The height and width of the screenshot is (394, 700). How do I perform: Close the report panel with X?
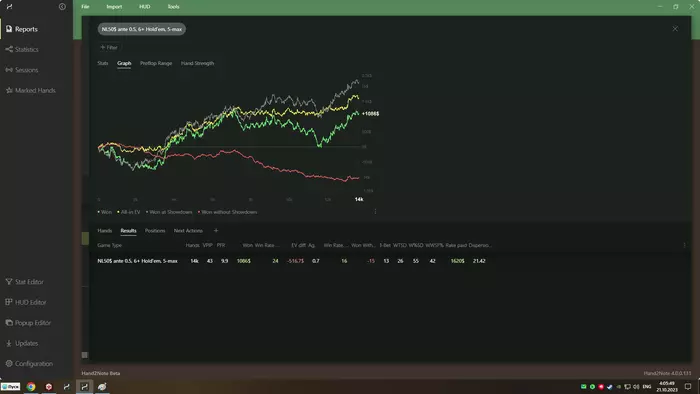tap(675, 29)
